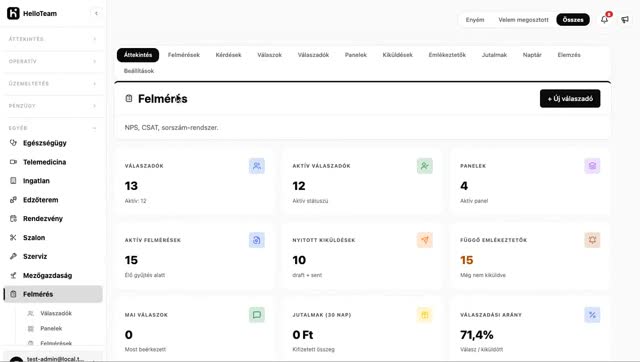Select the Enyém filter toggle

[x=475, y=20]
